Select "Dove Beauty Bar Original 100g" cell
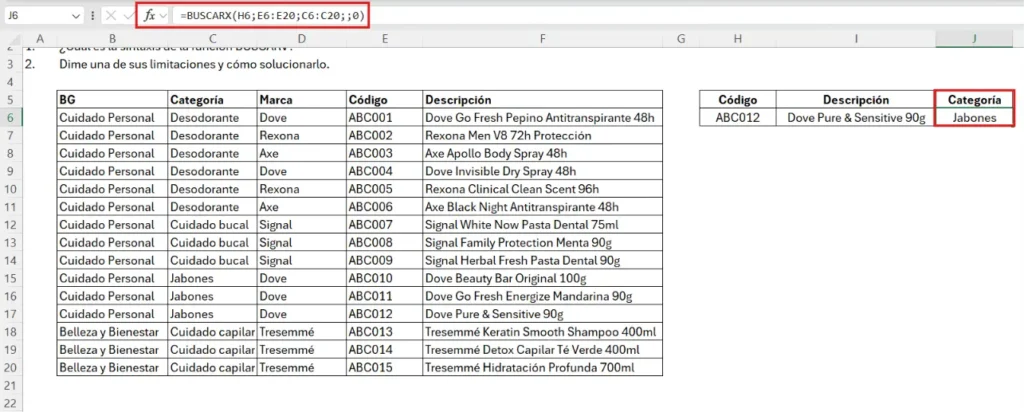This screenshot has width=1024, height=412. tap(543, 278)
